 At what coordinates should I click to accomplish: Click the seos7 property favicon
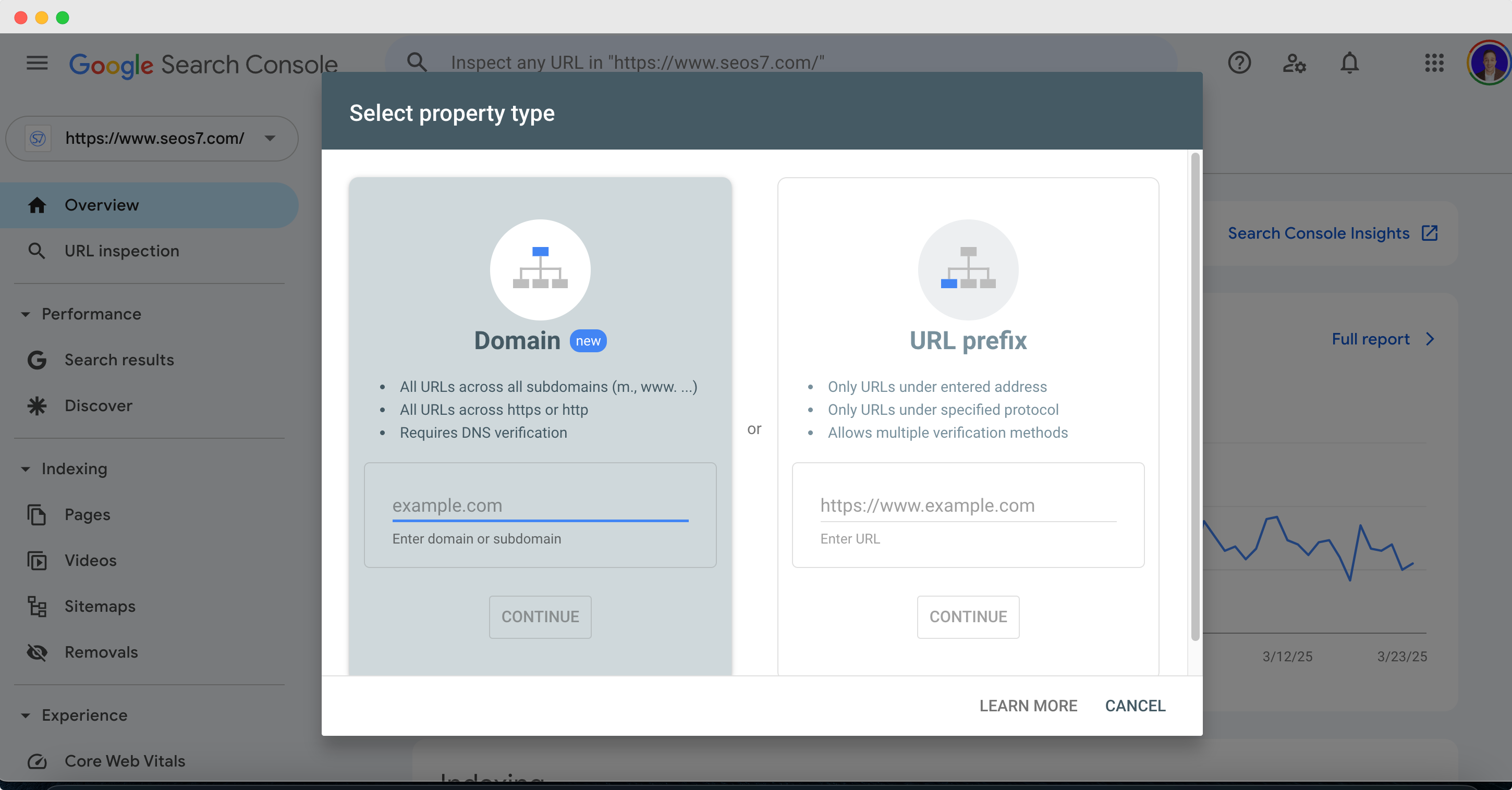38,139
